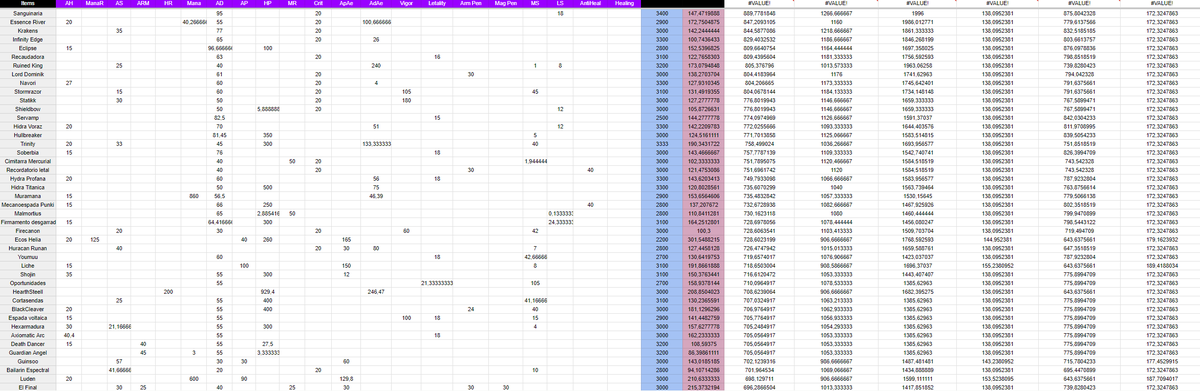1200x391 pixels.
Task: Select the Krakens item cell
Action: pos(28,30)
